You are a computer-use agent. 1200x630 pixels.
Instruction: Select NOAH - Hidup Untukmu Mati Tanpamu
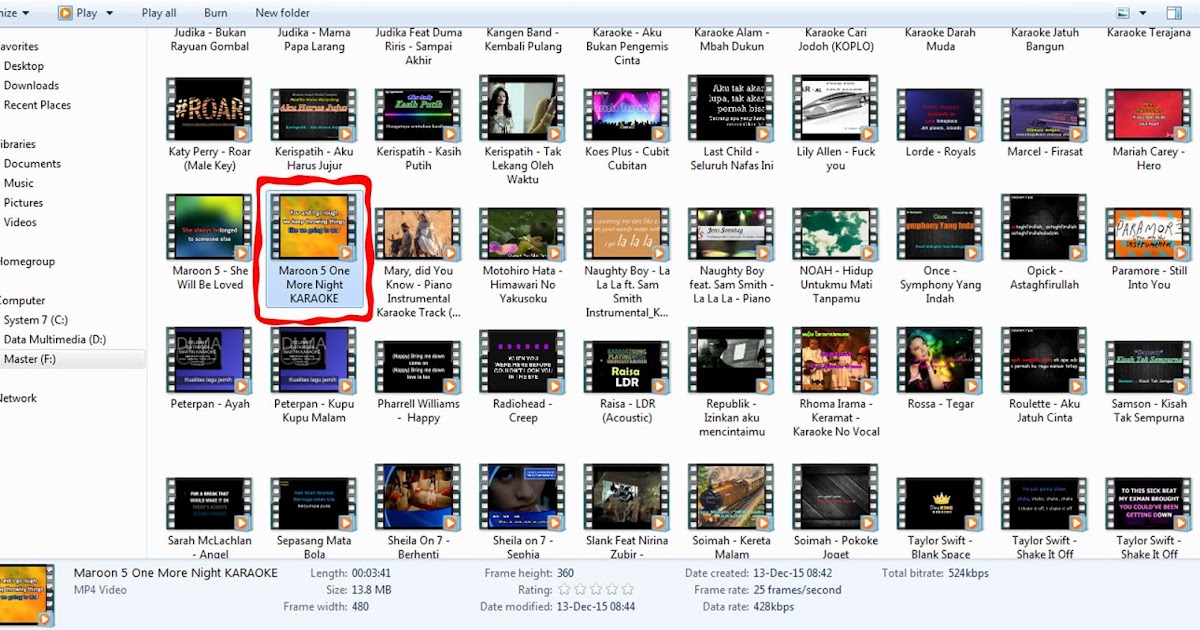[835, 256]
